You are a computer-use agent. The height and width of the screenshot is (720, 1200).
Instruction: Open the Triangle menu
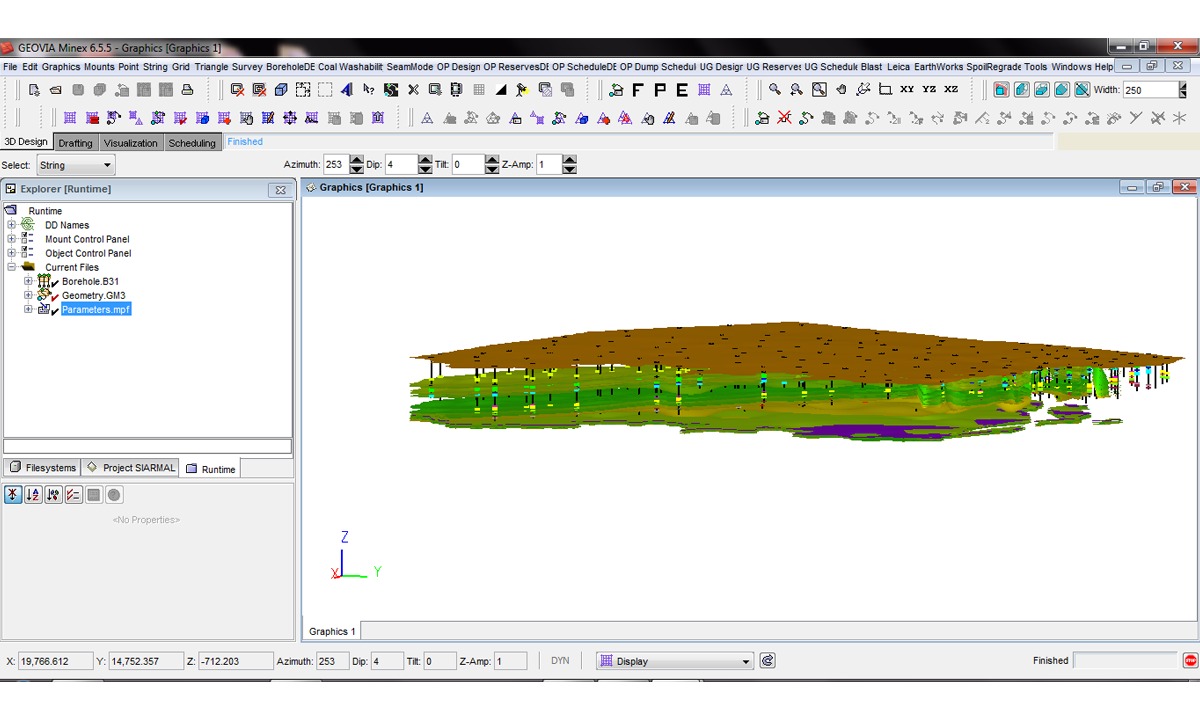211,67
